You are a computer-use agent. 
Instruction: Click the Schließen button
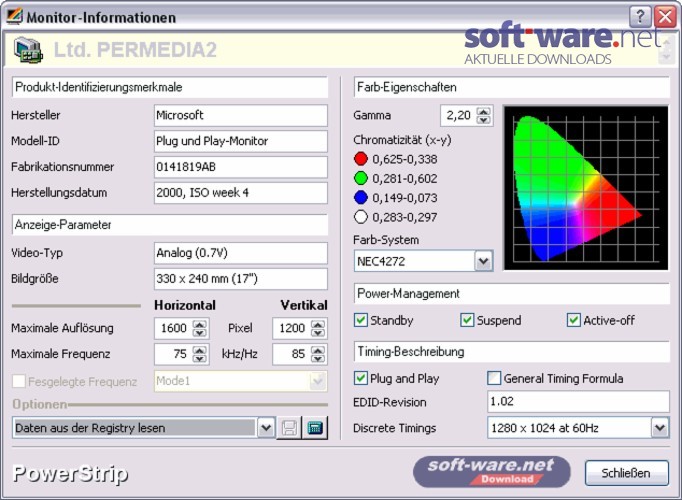pos(626,473)
